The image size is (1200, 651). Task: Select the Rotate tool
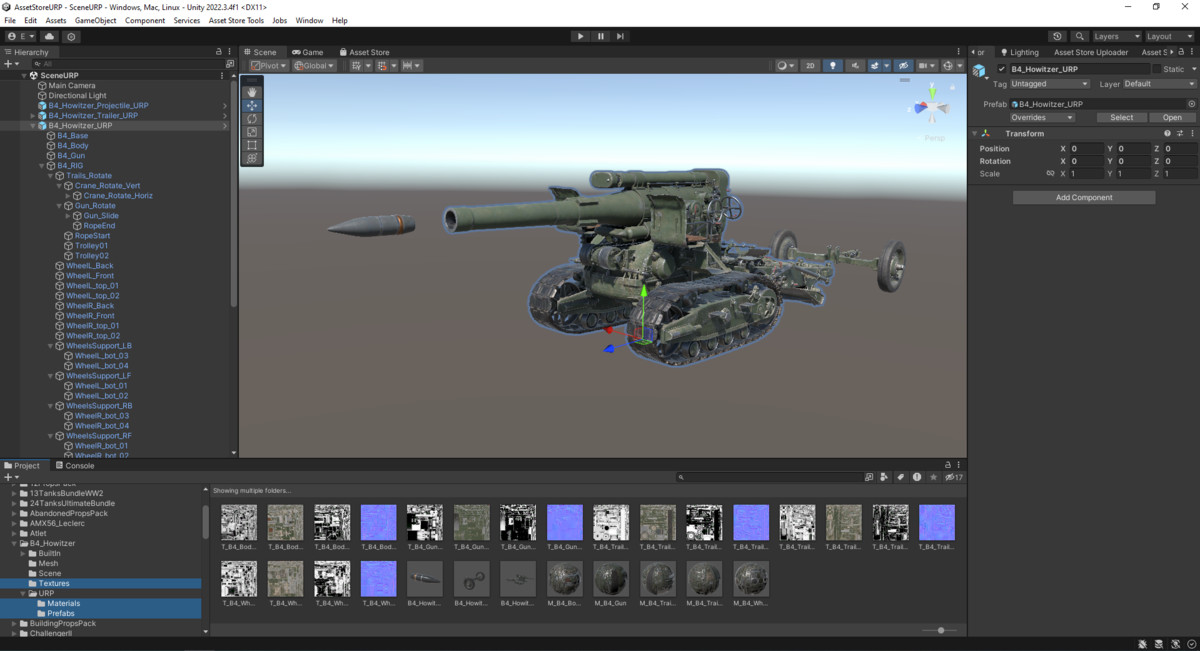(251, 117)
